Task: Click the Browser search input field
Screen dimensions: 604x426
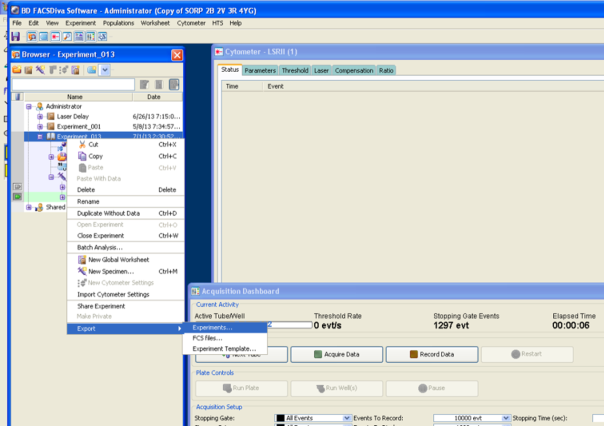Action: coord(70,85)
